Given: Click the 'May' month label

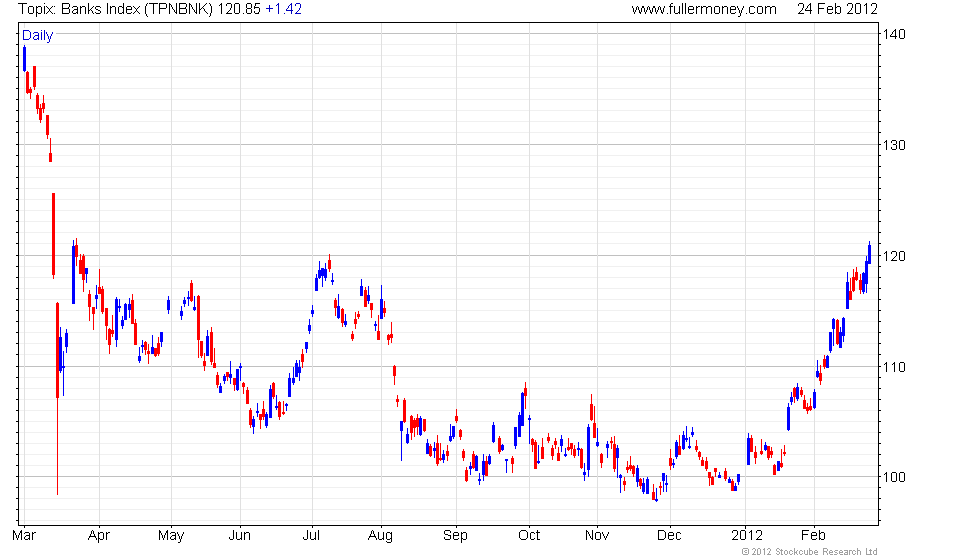Looking at the screenshot, I should pyautogui.click(x=171, y=536).
